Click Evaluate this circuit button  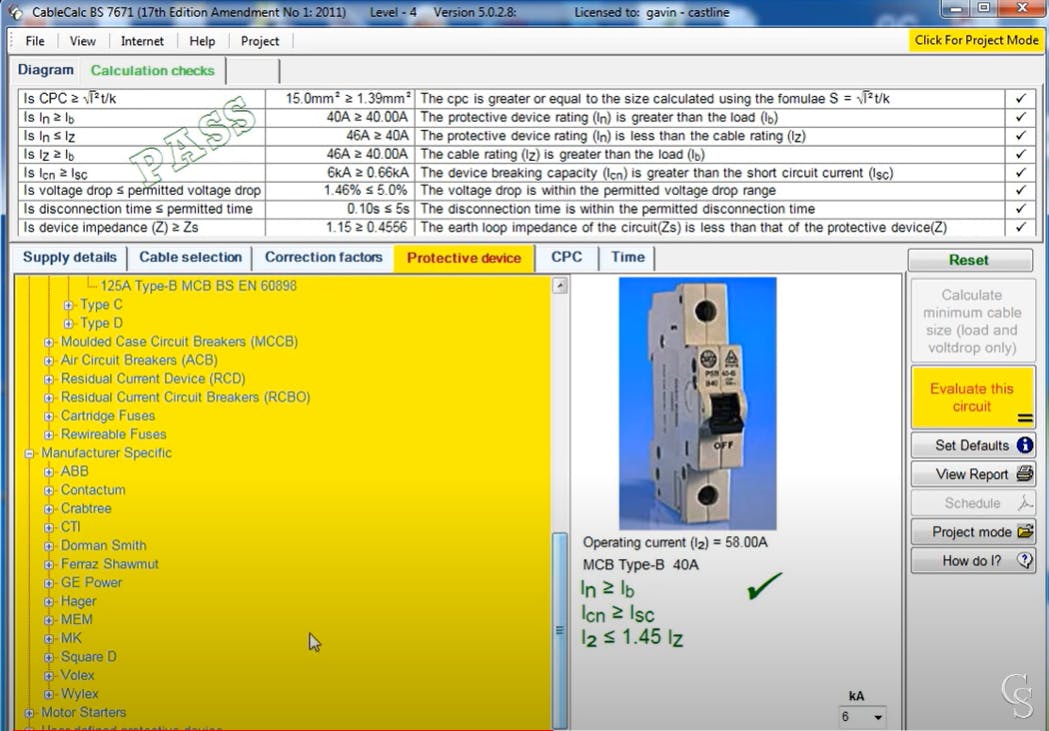[x=973, y=397]
